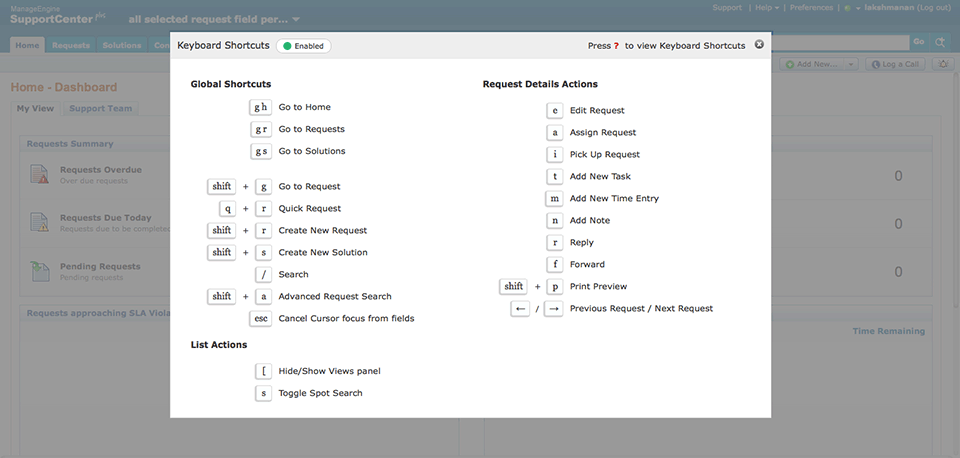
Task: Click the 'Hide/Show Views panel' label
Action: click(x=329, y=371)
